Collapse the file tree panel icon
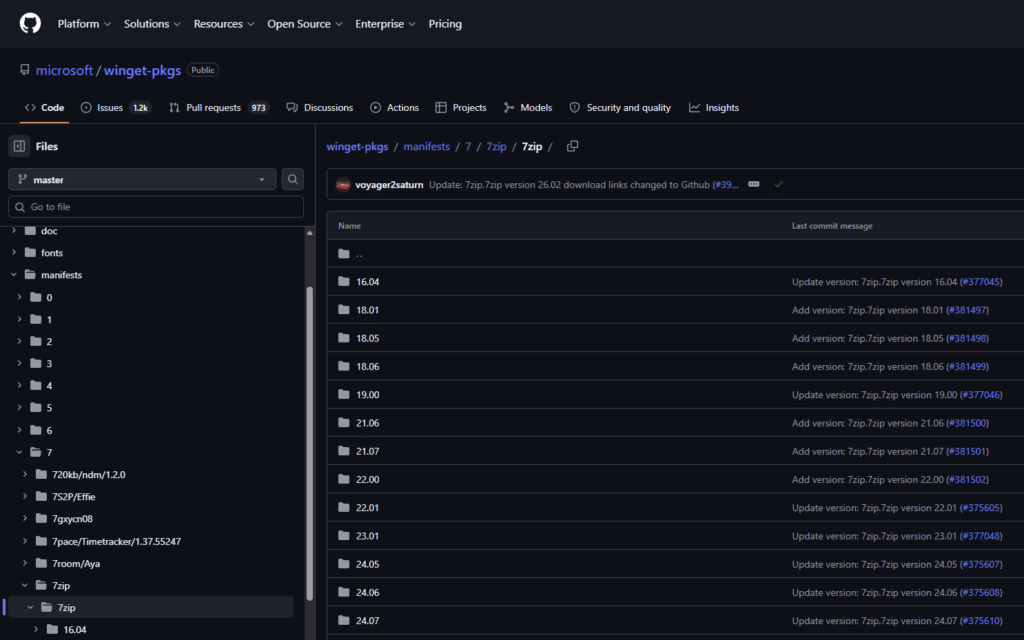This screenshot has height=640, width=1024. tap(20, 146)
